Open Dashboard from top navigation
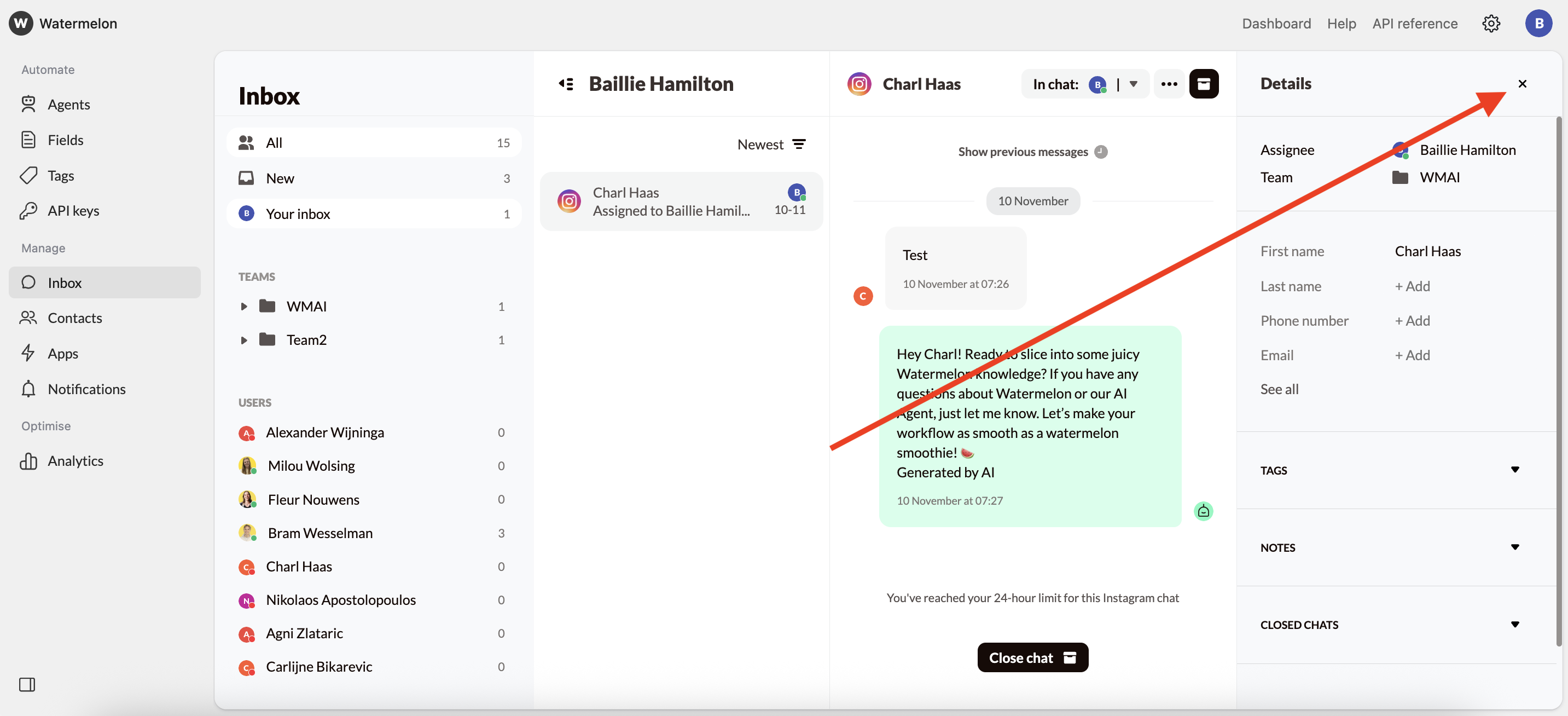The height and width of the screenshot is (716, 1568). (1276, 23)
